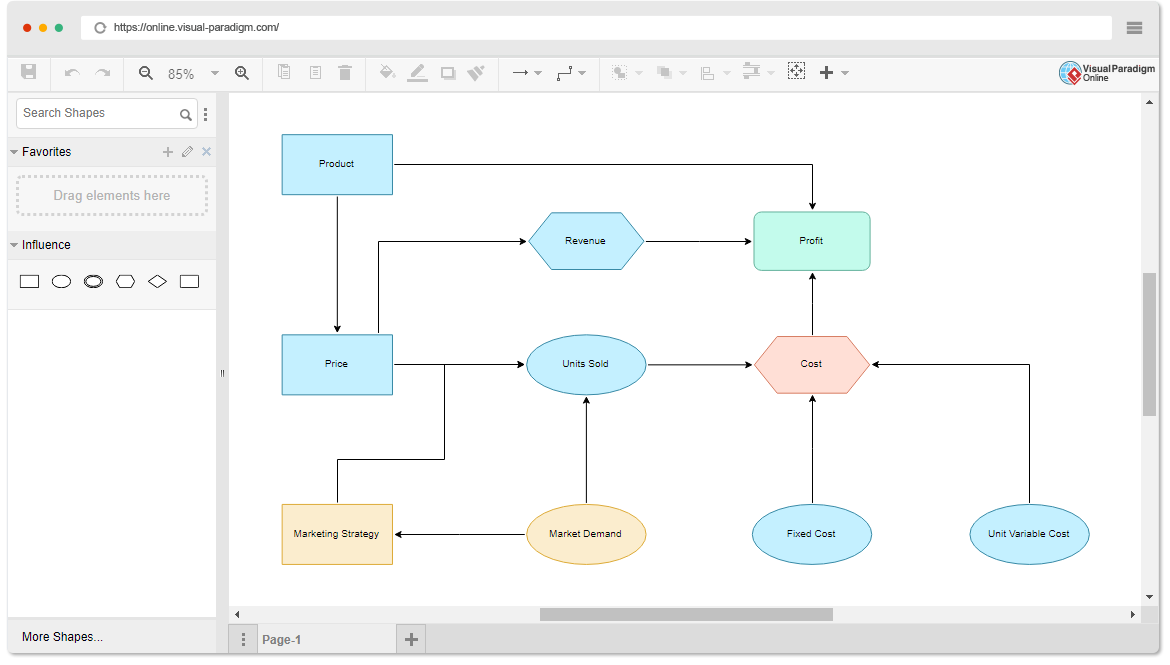Select the Fixed Cost ellipse
1170x665 pixels.
point(812,534)
